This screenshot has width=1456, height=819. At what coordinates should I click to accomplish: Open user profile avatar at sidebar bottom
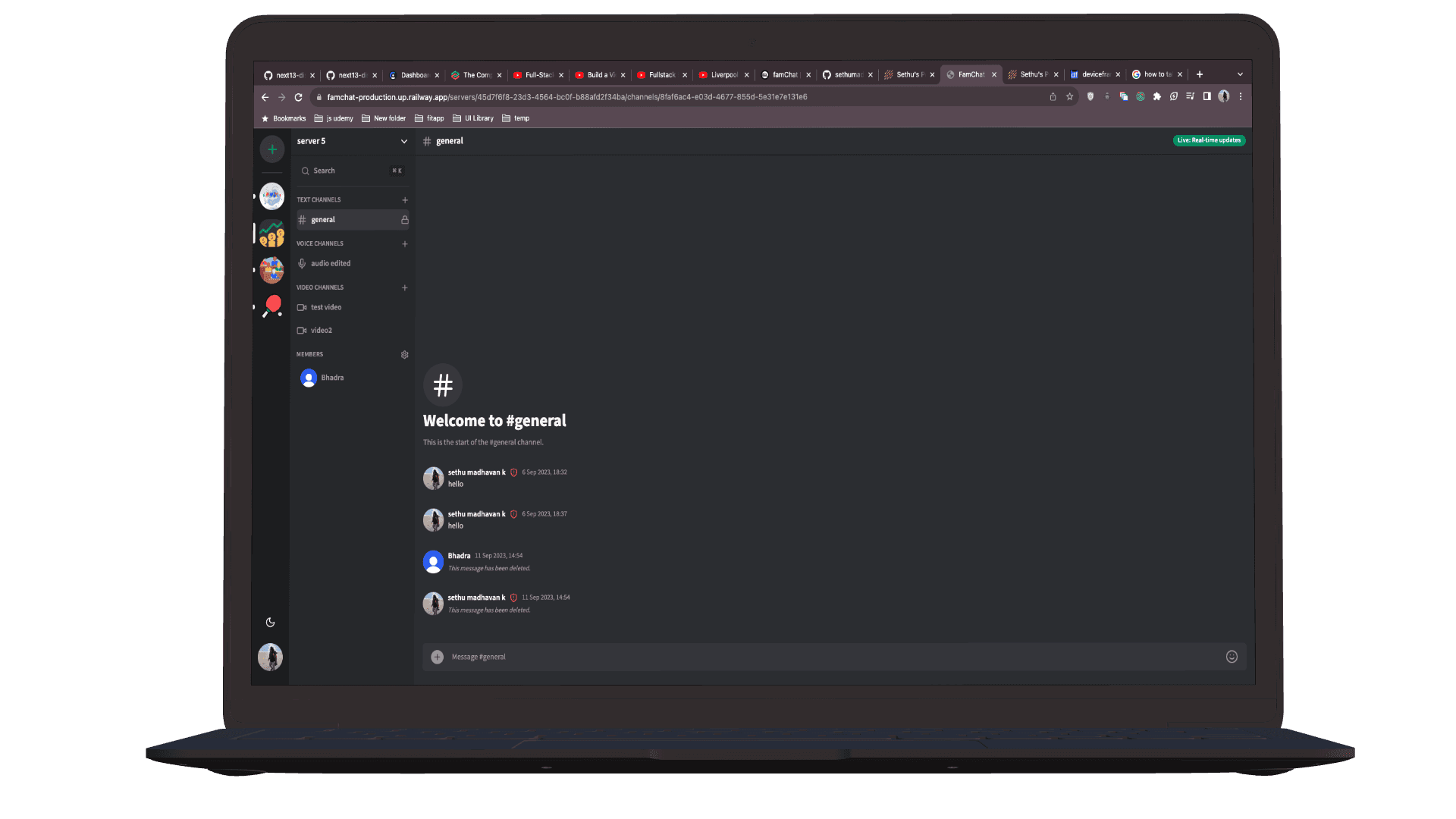click(271, 657)
